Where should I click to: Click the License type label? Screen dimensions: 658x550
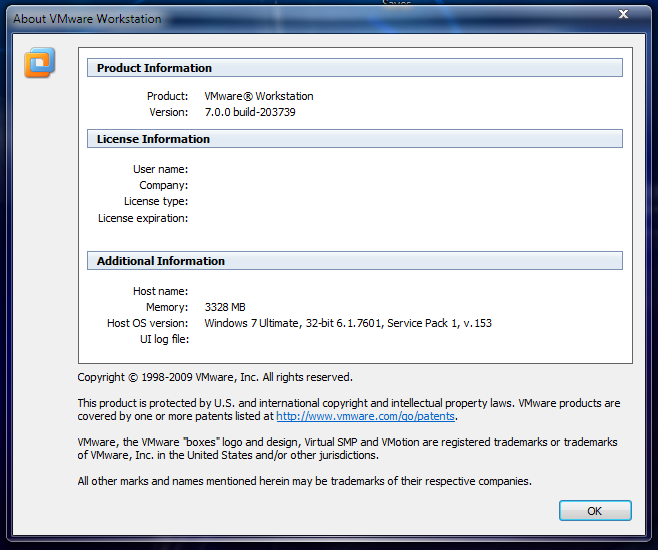tap(156, 201)
